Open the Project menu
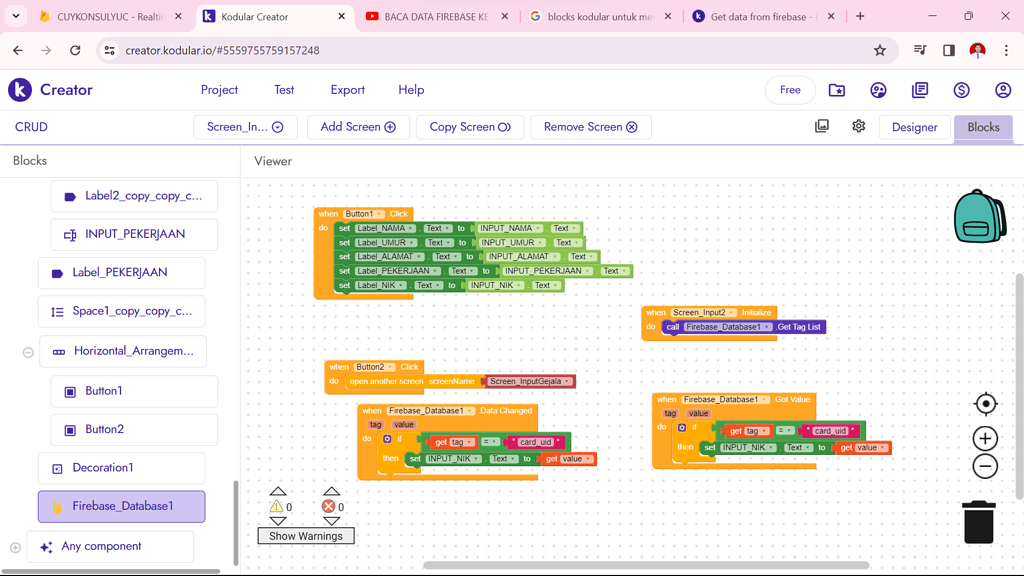 tap(219, 90)
